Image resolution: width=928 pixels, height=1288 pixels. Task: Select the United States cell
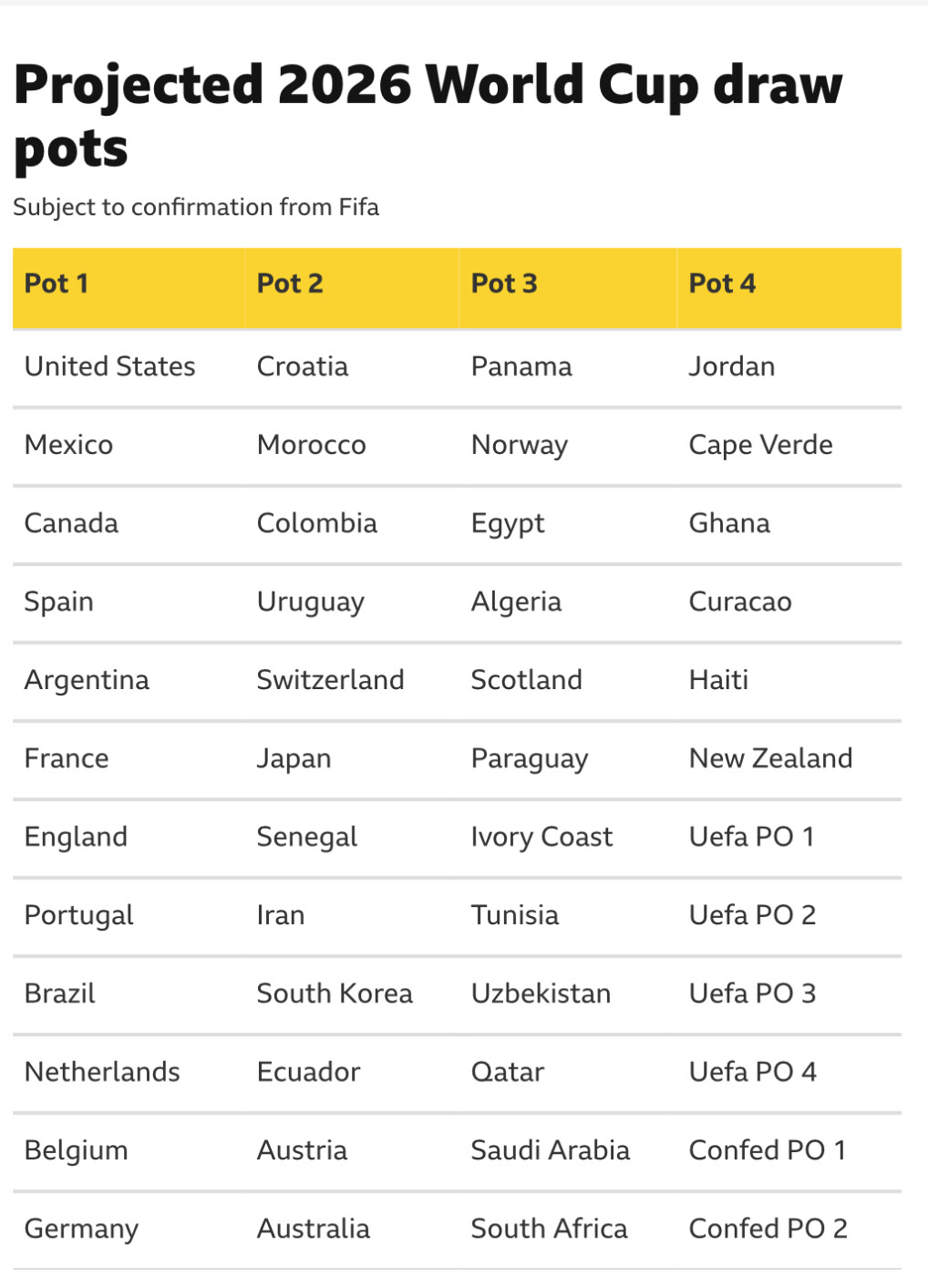(110, 366)
